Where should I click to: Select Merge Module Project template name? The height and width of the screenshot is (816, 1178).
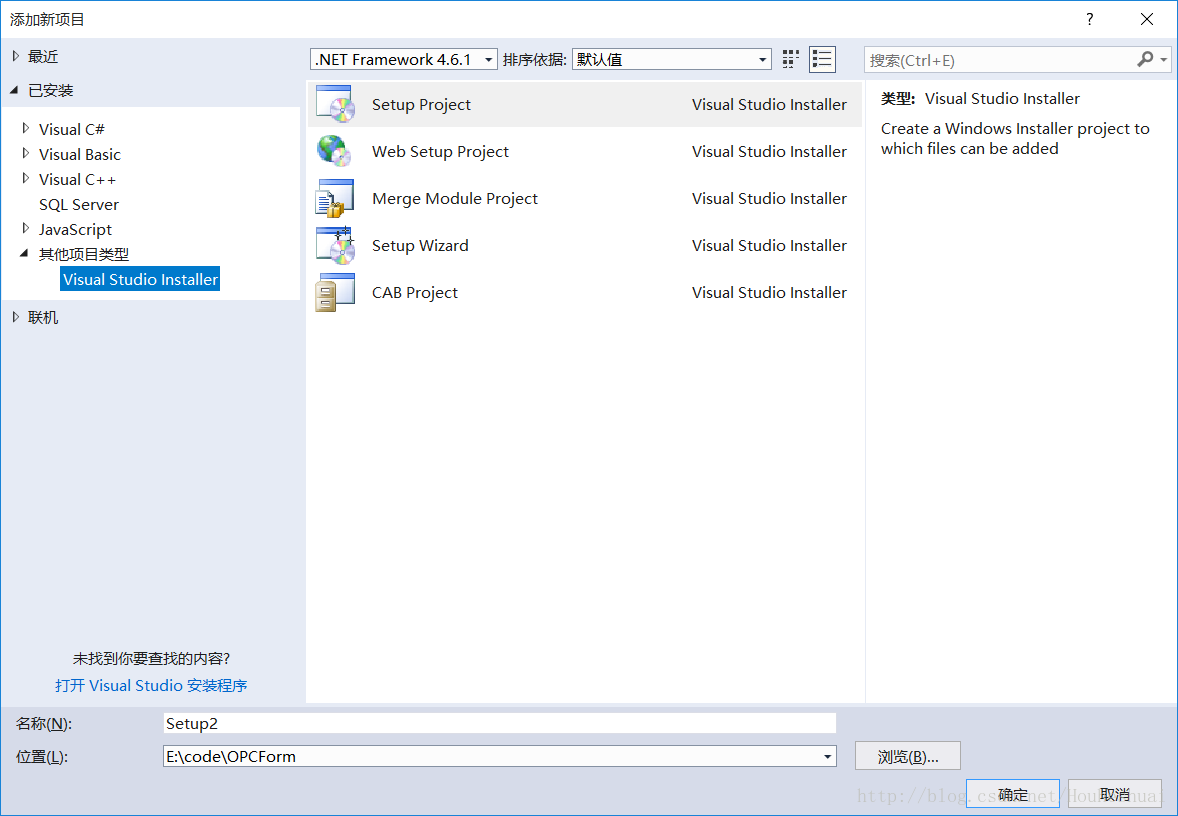coord(455,198)
